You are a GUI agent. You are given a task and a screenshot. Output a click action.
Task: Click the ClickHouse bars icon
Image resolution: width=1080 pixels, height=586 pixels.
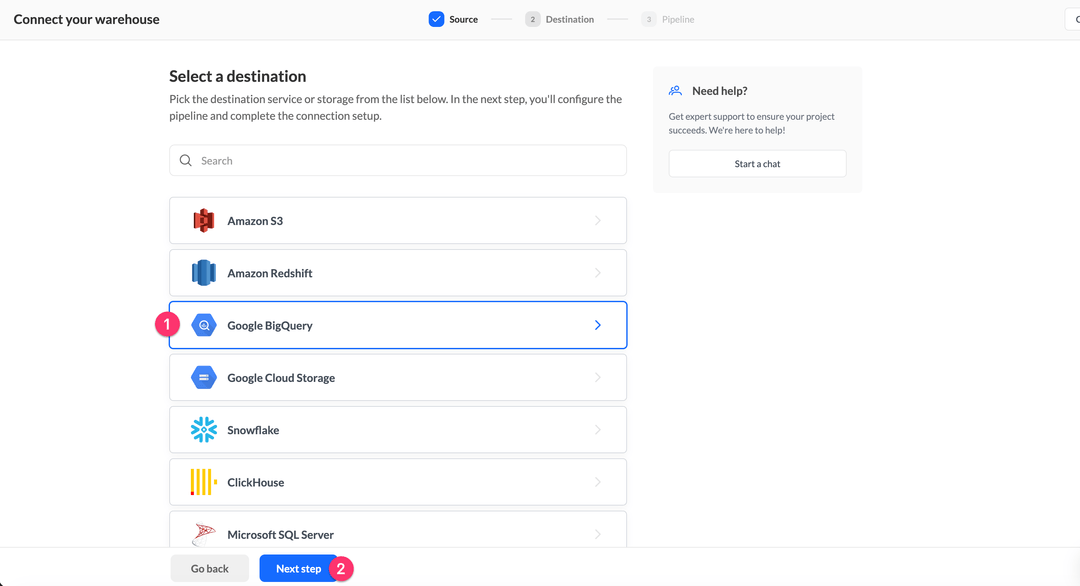[x=203, y=481]
